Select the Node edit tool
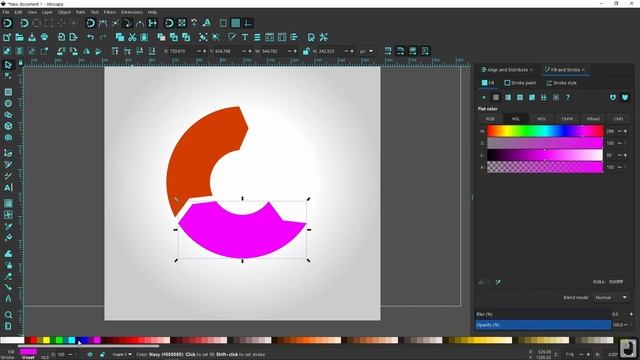The image size is (640, 360). [x=8, y=76]
